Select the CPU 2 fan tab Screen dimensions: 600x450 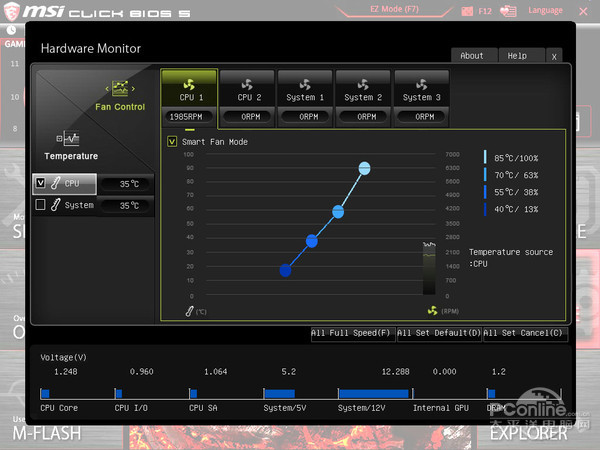tap(248, 88)
